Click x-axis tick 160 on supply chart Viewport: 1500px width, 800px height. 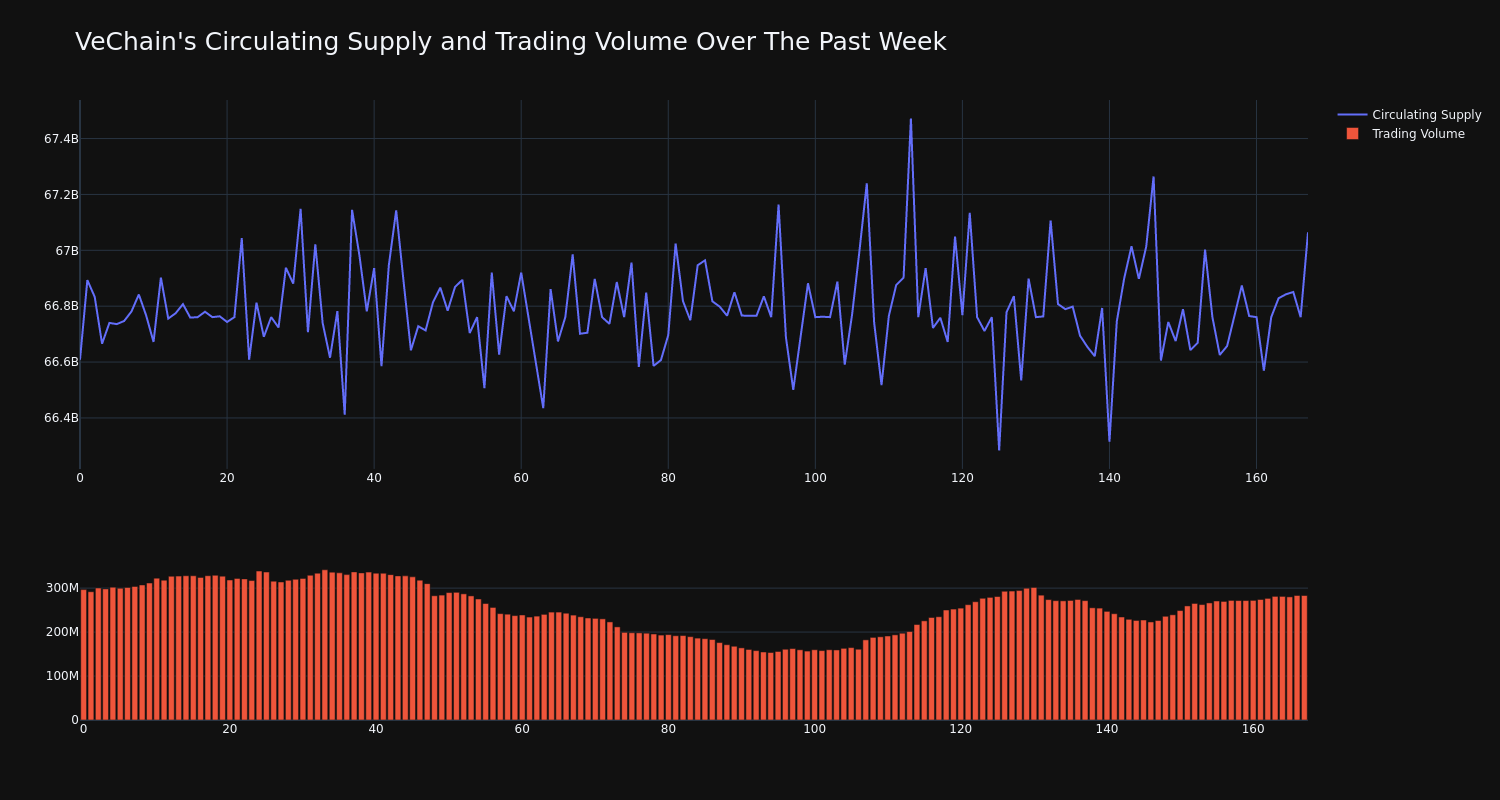coord(1256,478)
